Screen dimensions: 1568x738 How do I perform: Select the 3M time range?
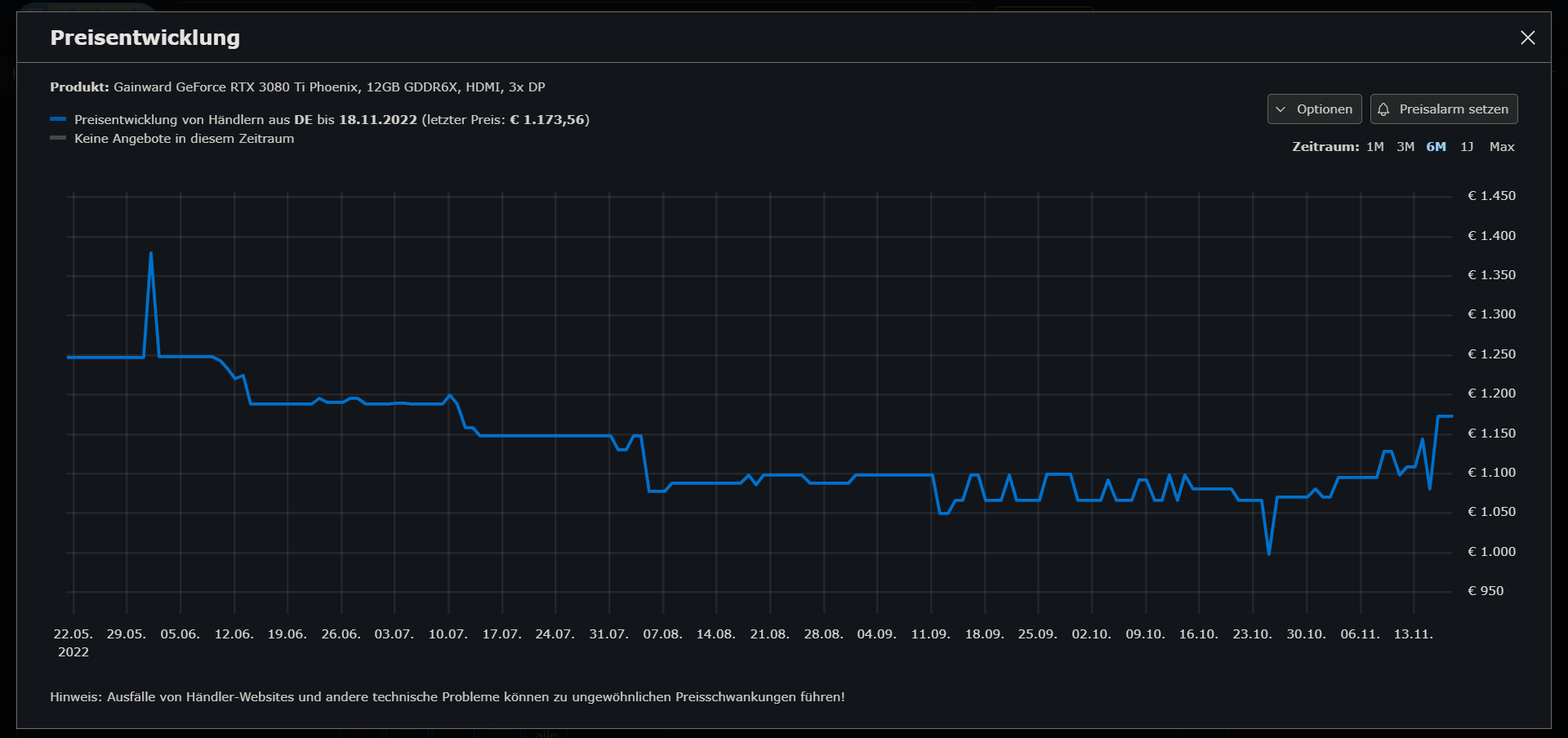pyautogui.click(x=1405, y=147)
